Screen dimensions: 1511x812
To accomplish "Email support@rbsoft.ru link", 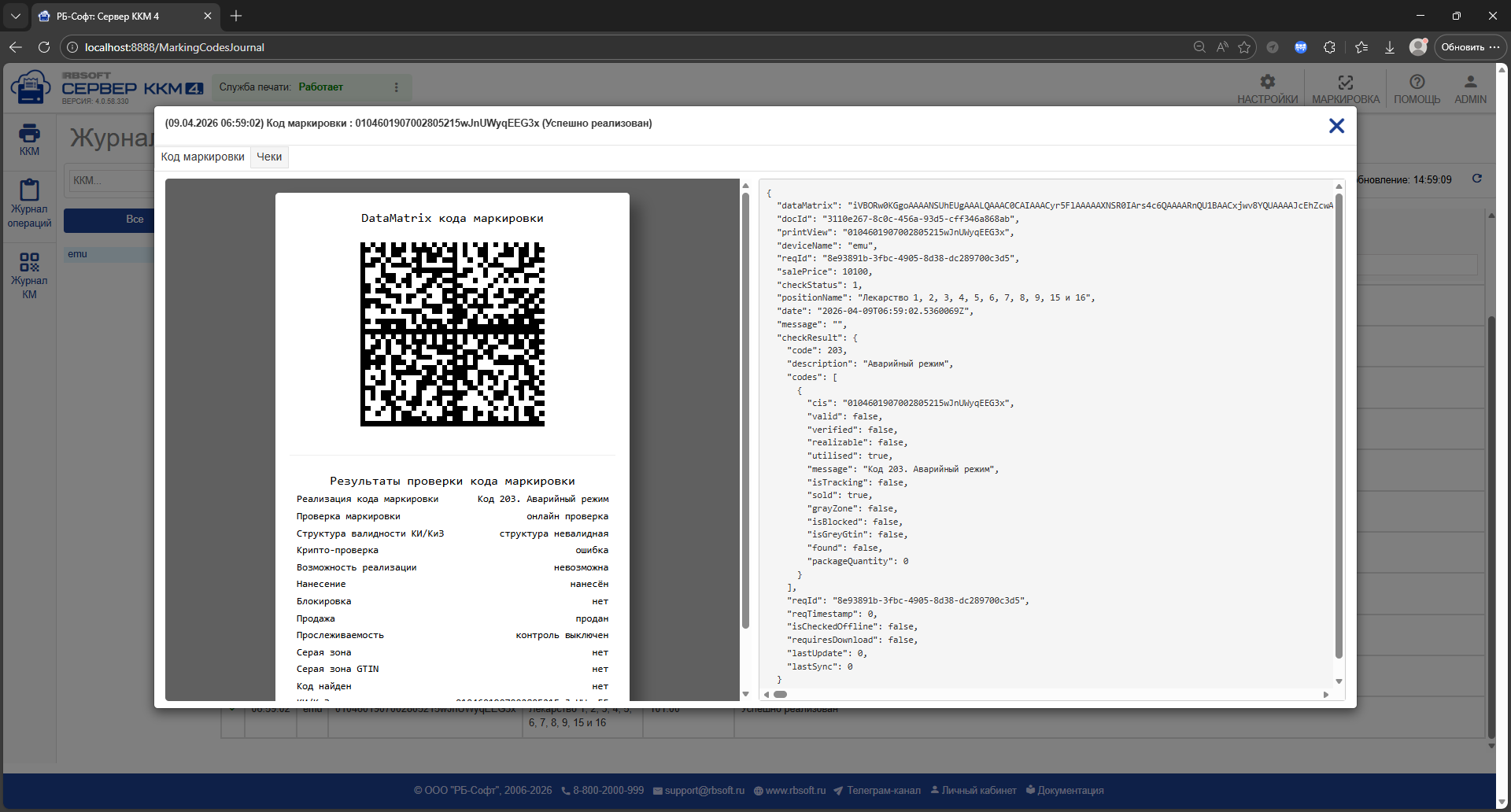I will (x=699, y=791).
